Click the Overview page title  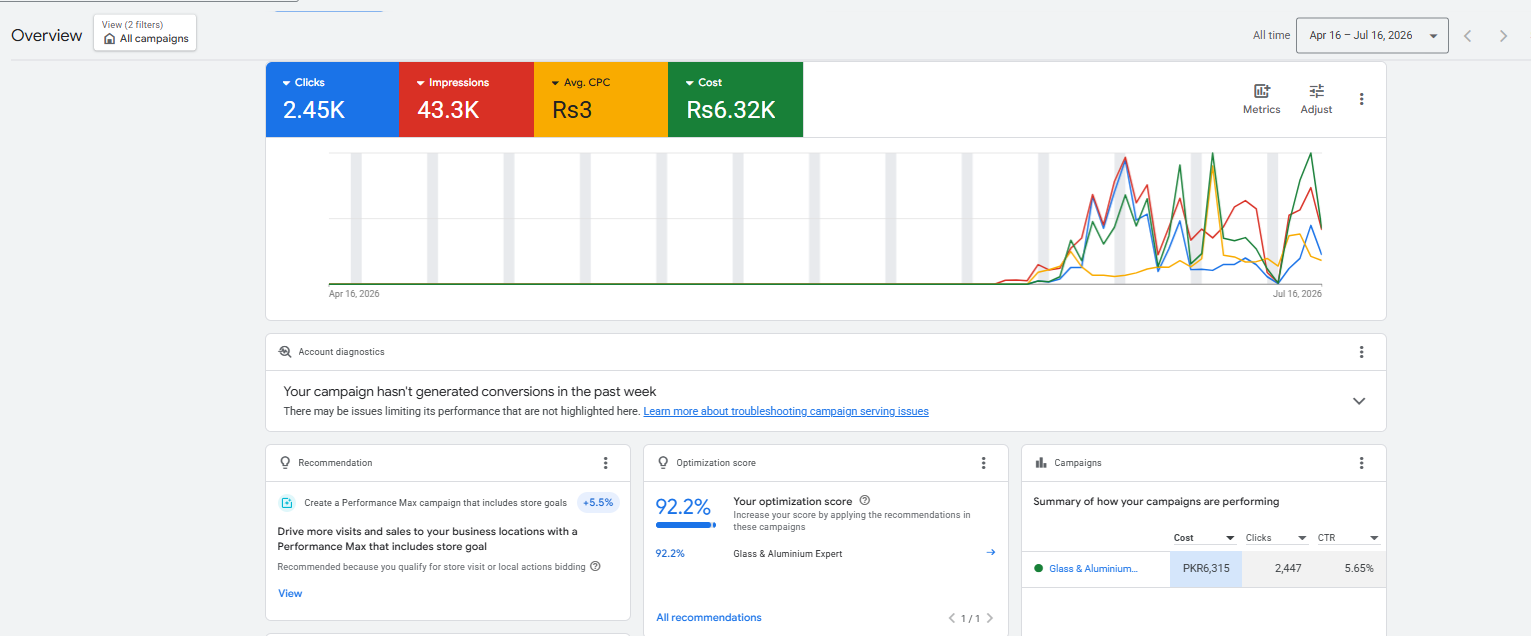pos(47,35)
